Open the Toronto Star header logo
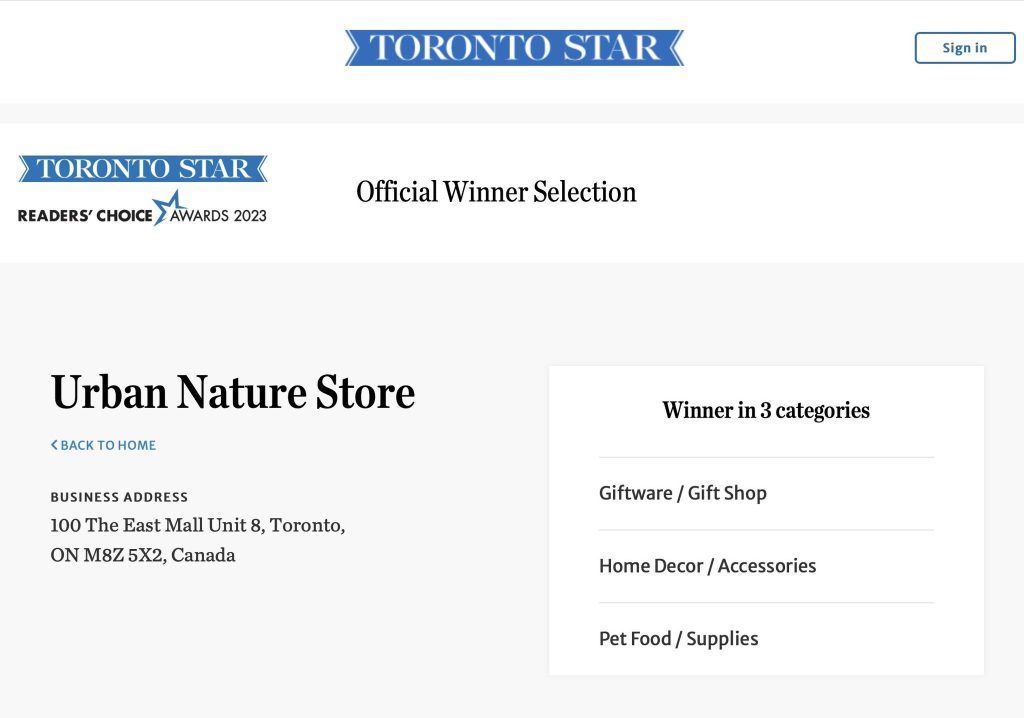This screenshot has height=718, width=1024. pyautogui.click(x=515, y=48)
